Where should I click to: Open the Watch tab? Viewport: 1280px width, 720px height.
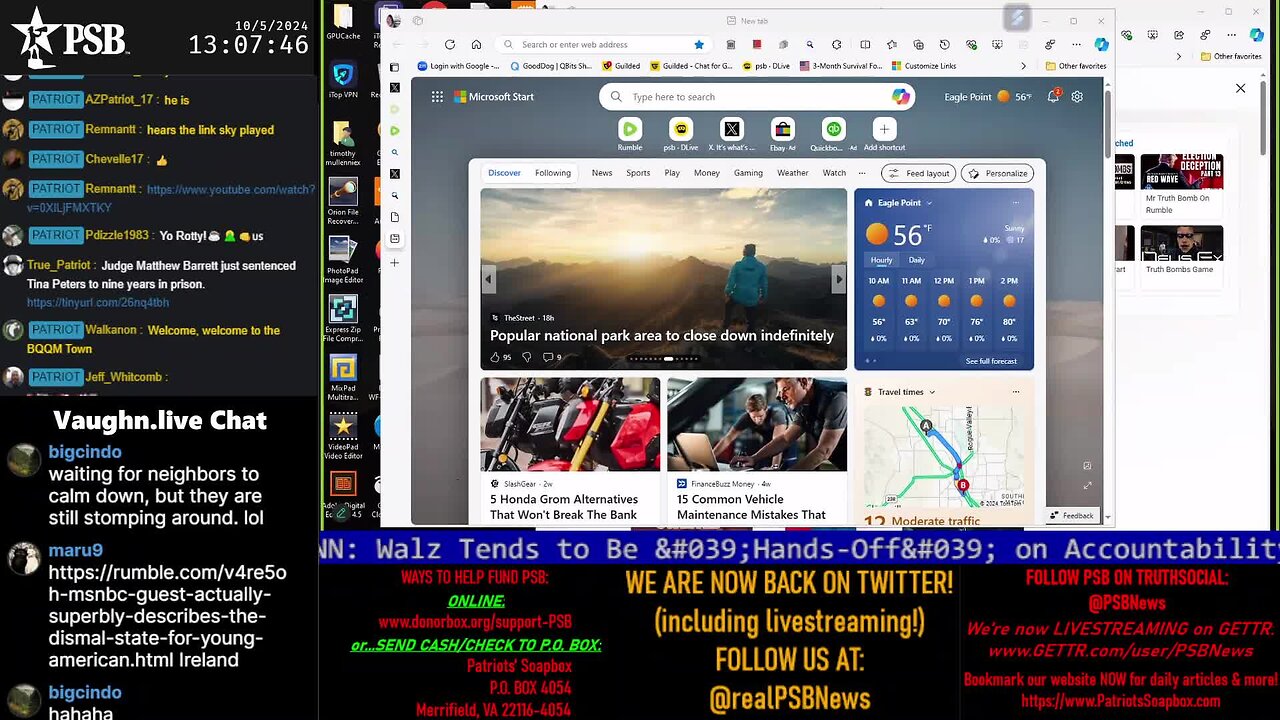click(834, 173)
